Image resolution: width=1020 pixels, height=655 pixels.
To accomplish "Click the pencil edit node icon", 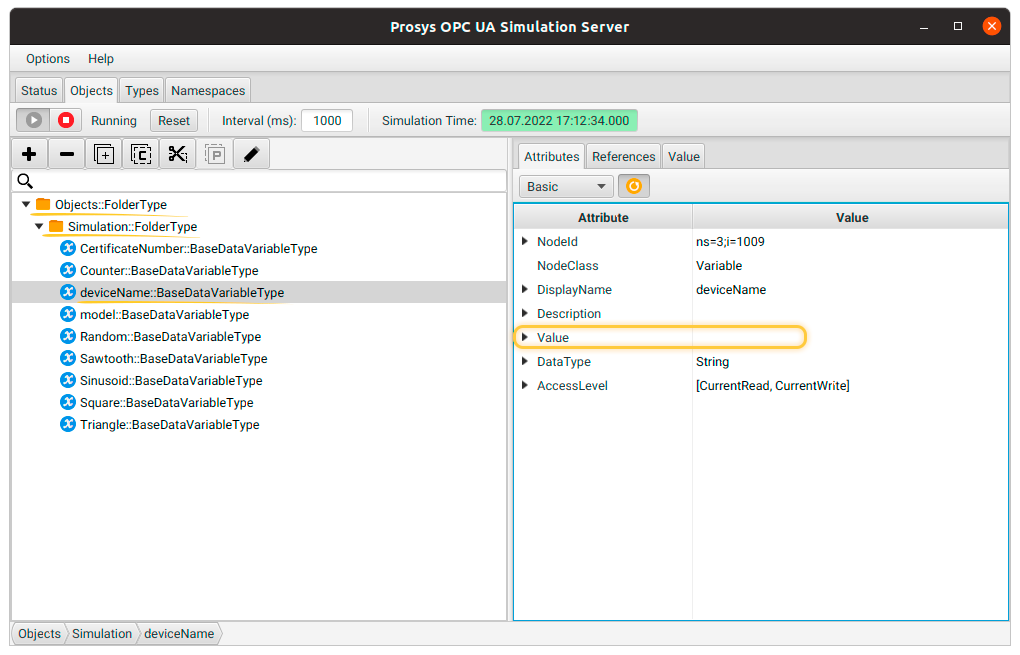I will pyautogui.click(x=252, y=154).
